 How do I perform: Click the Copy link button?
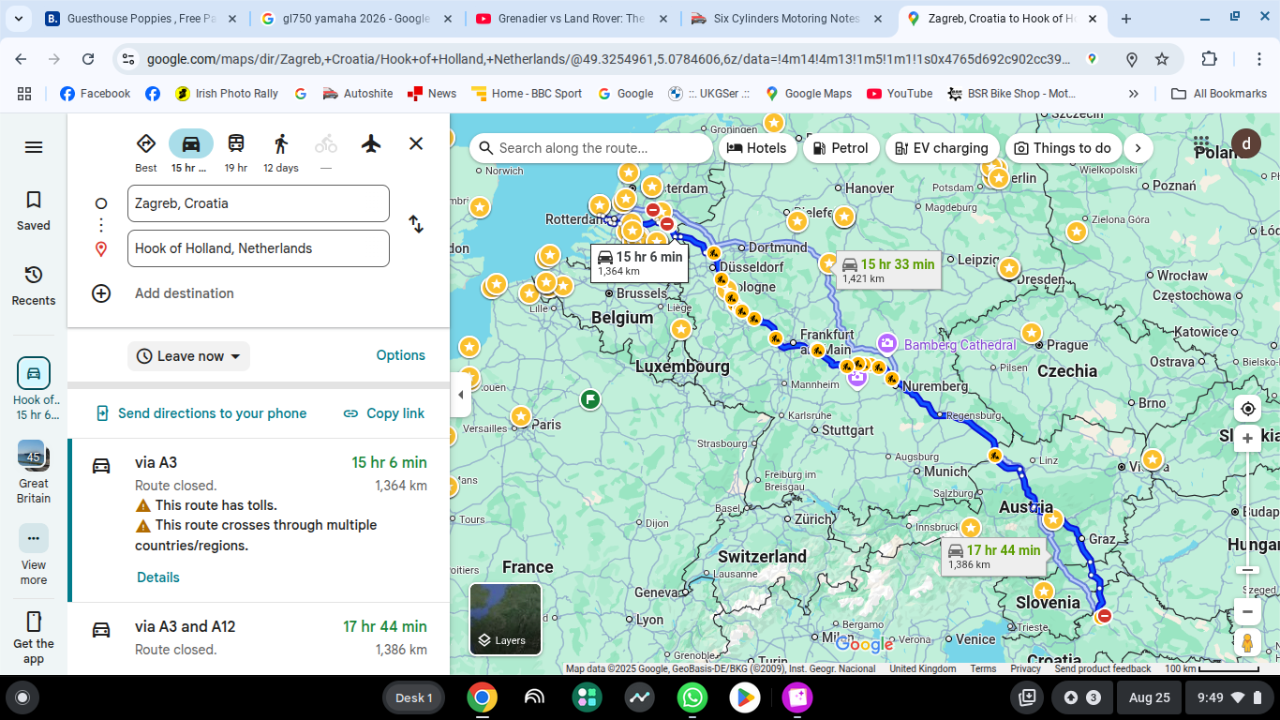point(383,413)
